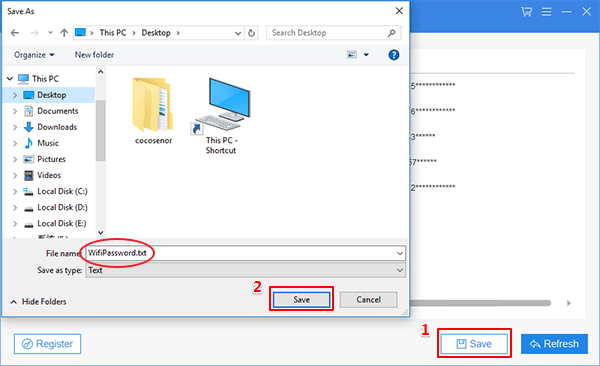Expand the Music tree node

15,143
